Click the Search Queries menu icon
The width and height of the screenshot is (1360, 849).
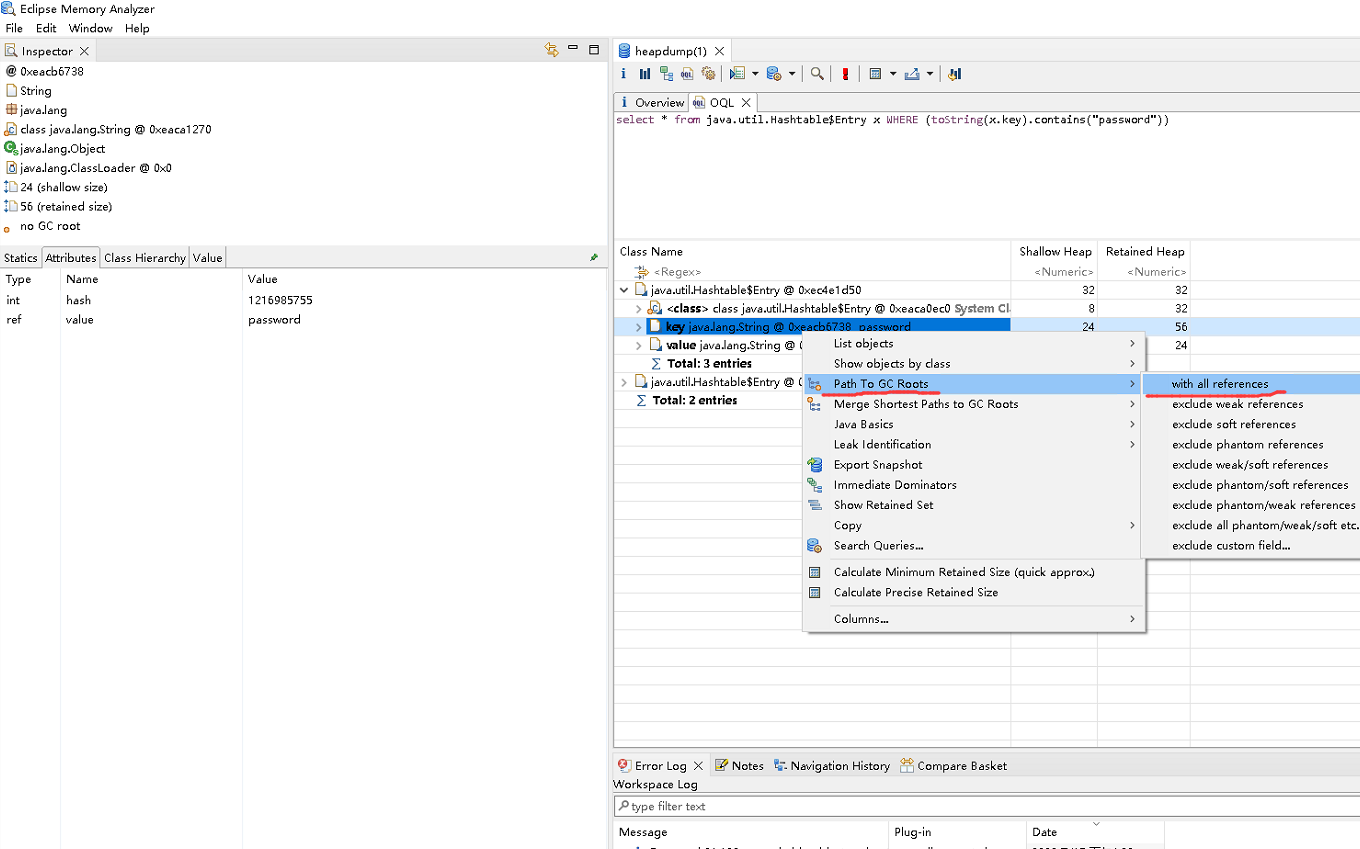pyautogui.click(x=814, y=546)
